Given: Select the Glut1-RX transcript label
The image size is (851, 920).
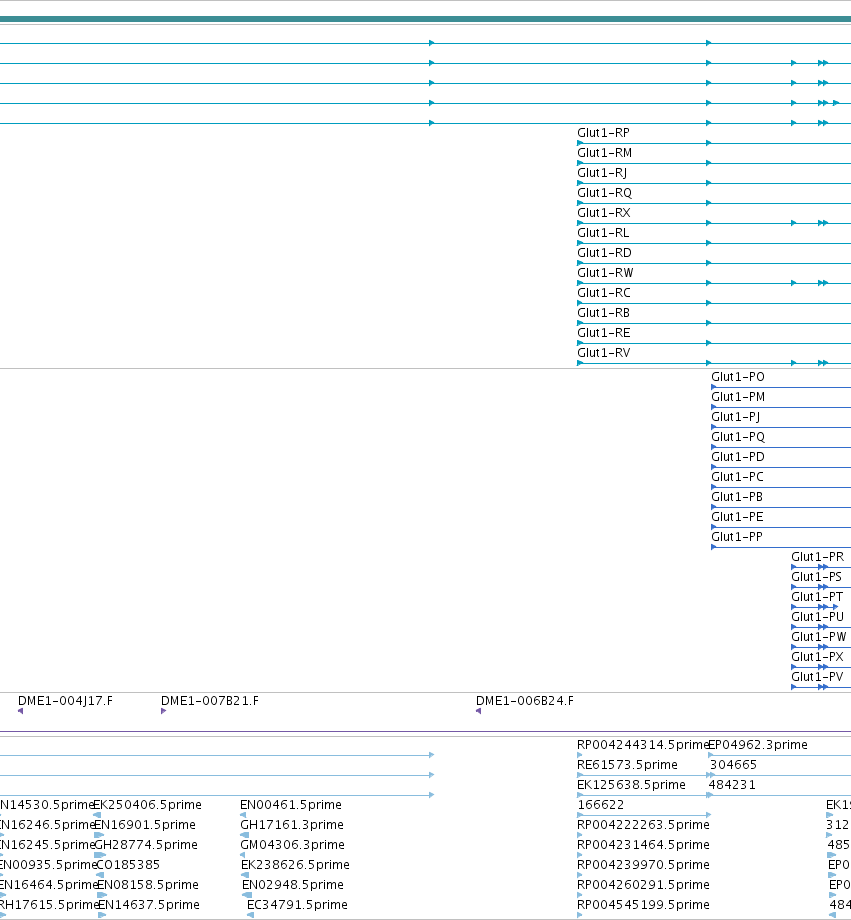Looking at the screenshot, I should 604,213.
